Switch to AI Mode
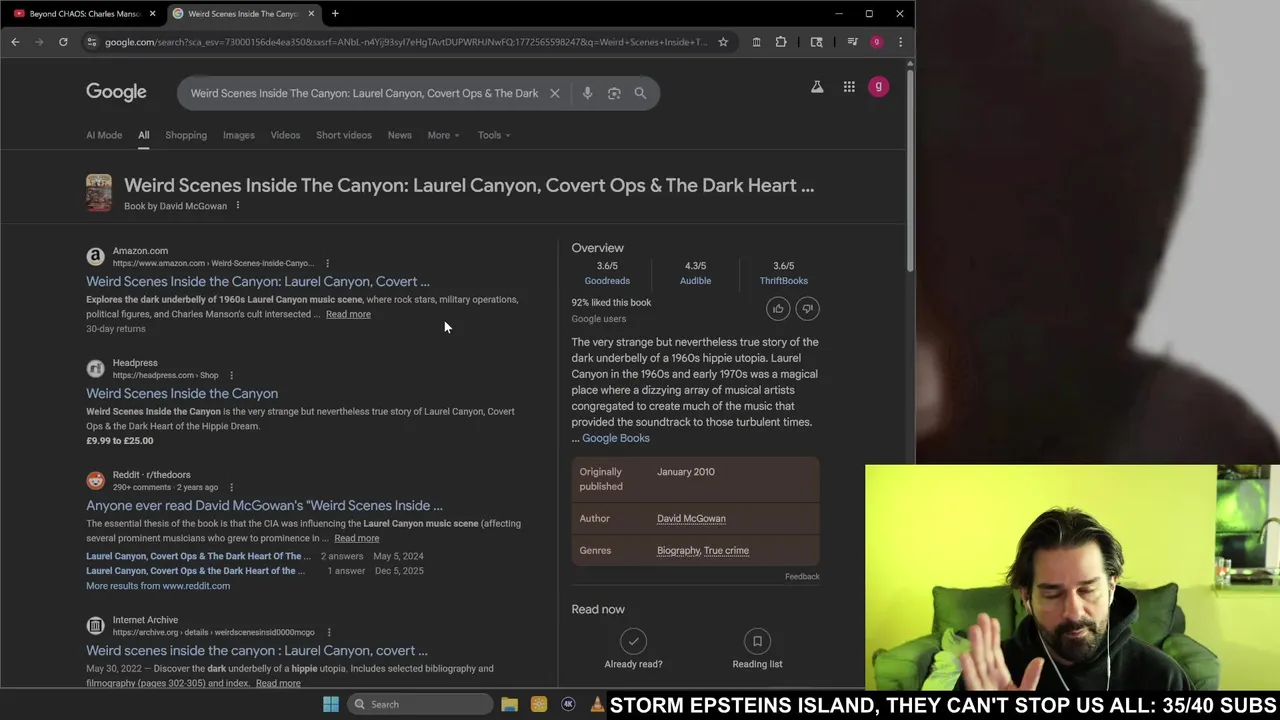 click(x=104, y=135)
